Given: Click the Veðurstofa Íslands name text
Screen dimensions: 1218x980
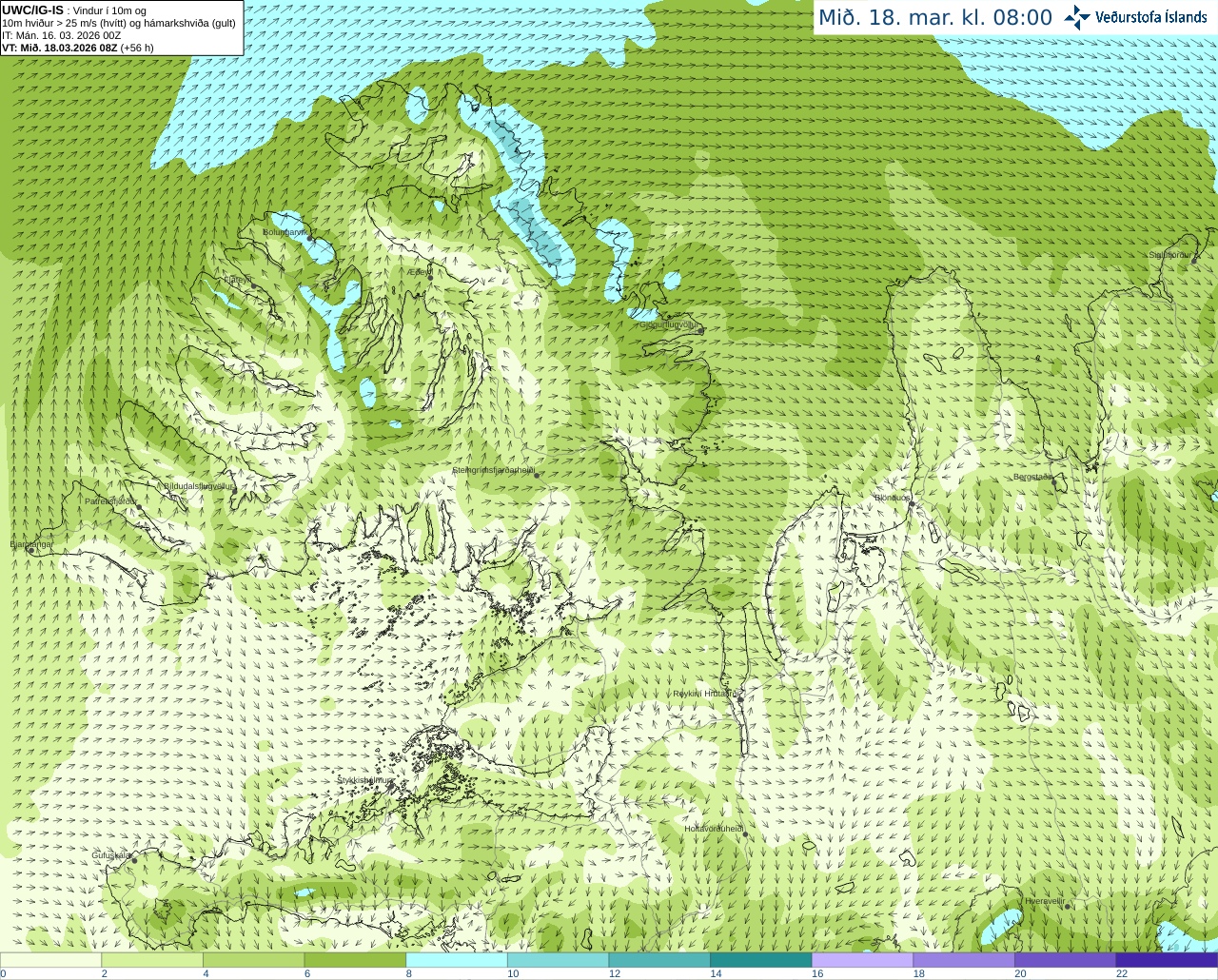Looking at the screenshot, I should (x=1151, y=17).
